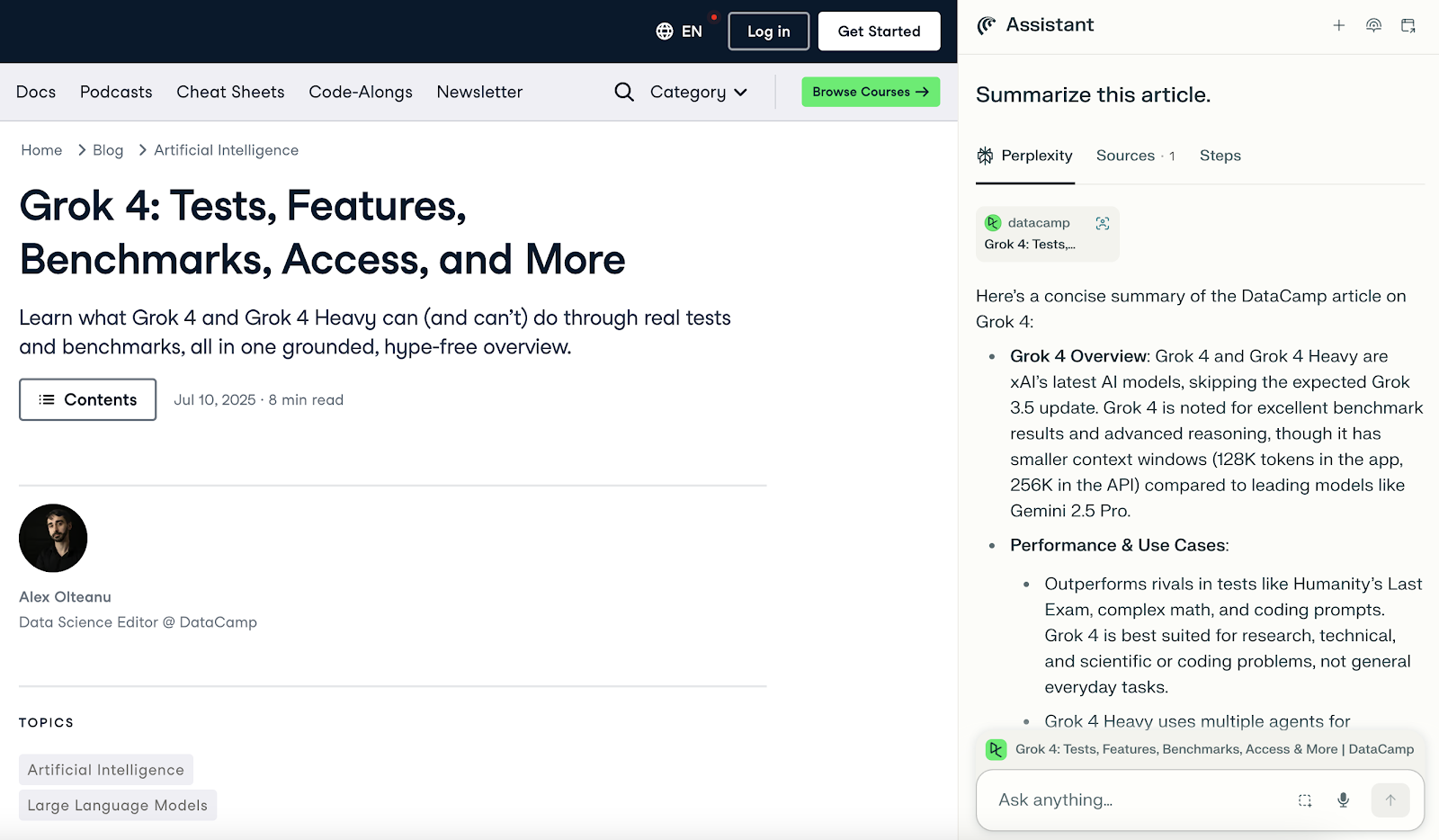Click the article title heading
Viewport: 1439px width, 840px height.
[322, 233]
